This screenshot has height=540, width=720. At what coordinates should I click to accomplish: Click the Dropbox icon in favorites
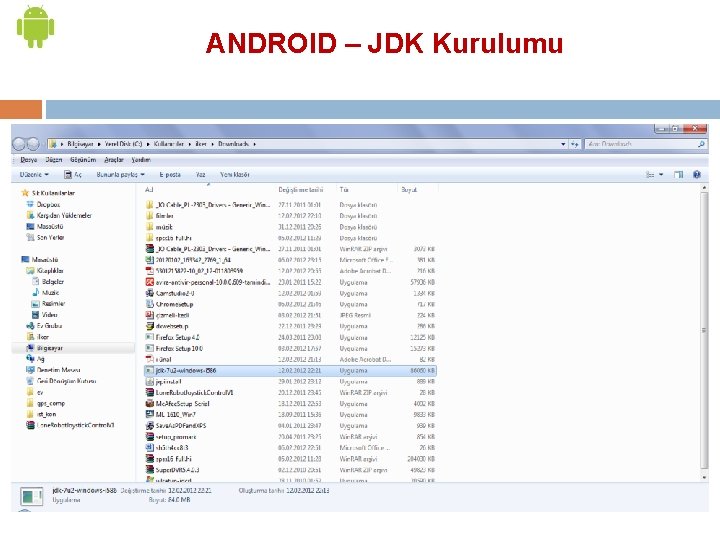[x=30, y=204]
